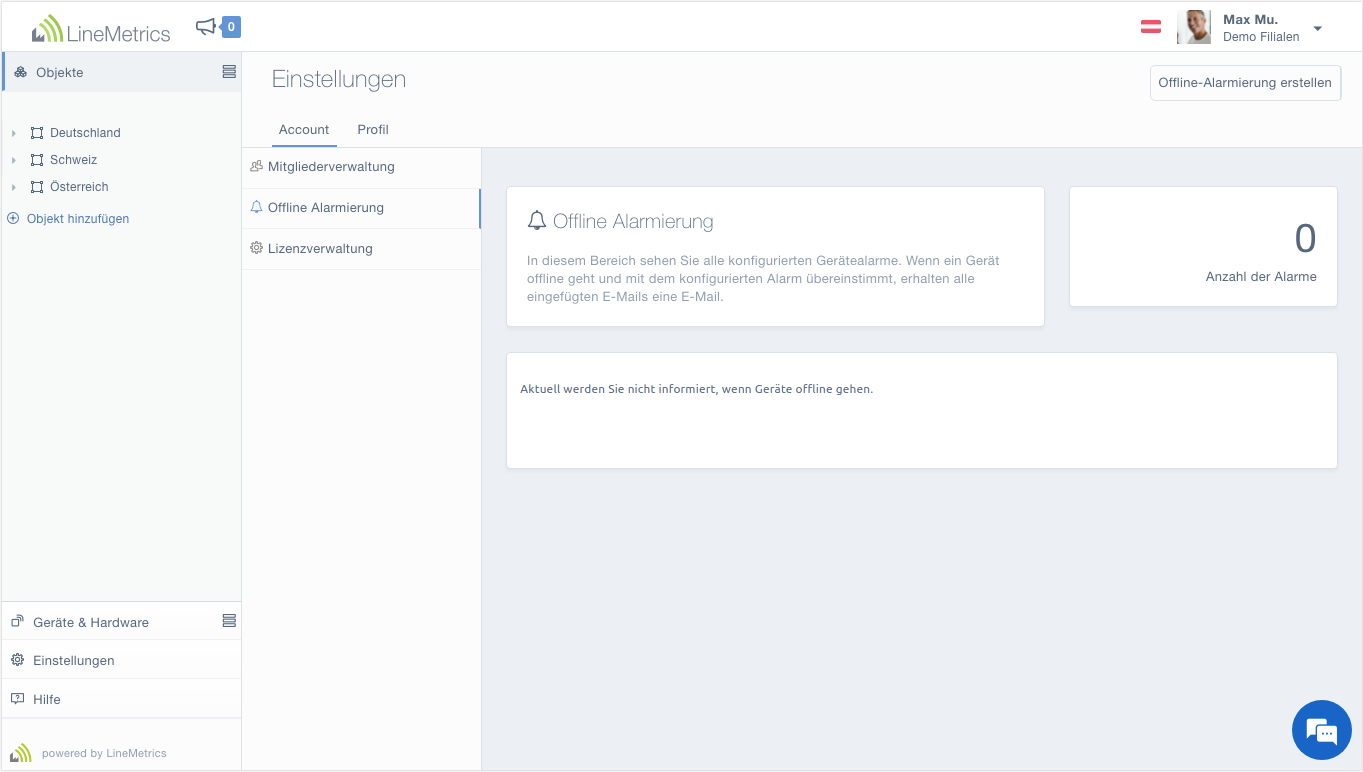Open the megaphone announcements icon
This screenshot has width=1363, height=772.
tap(206, 27)
